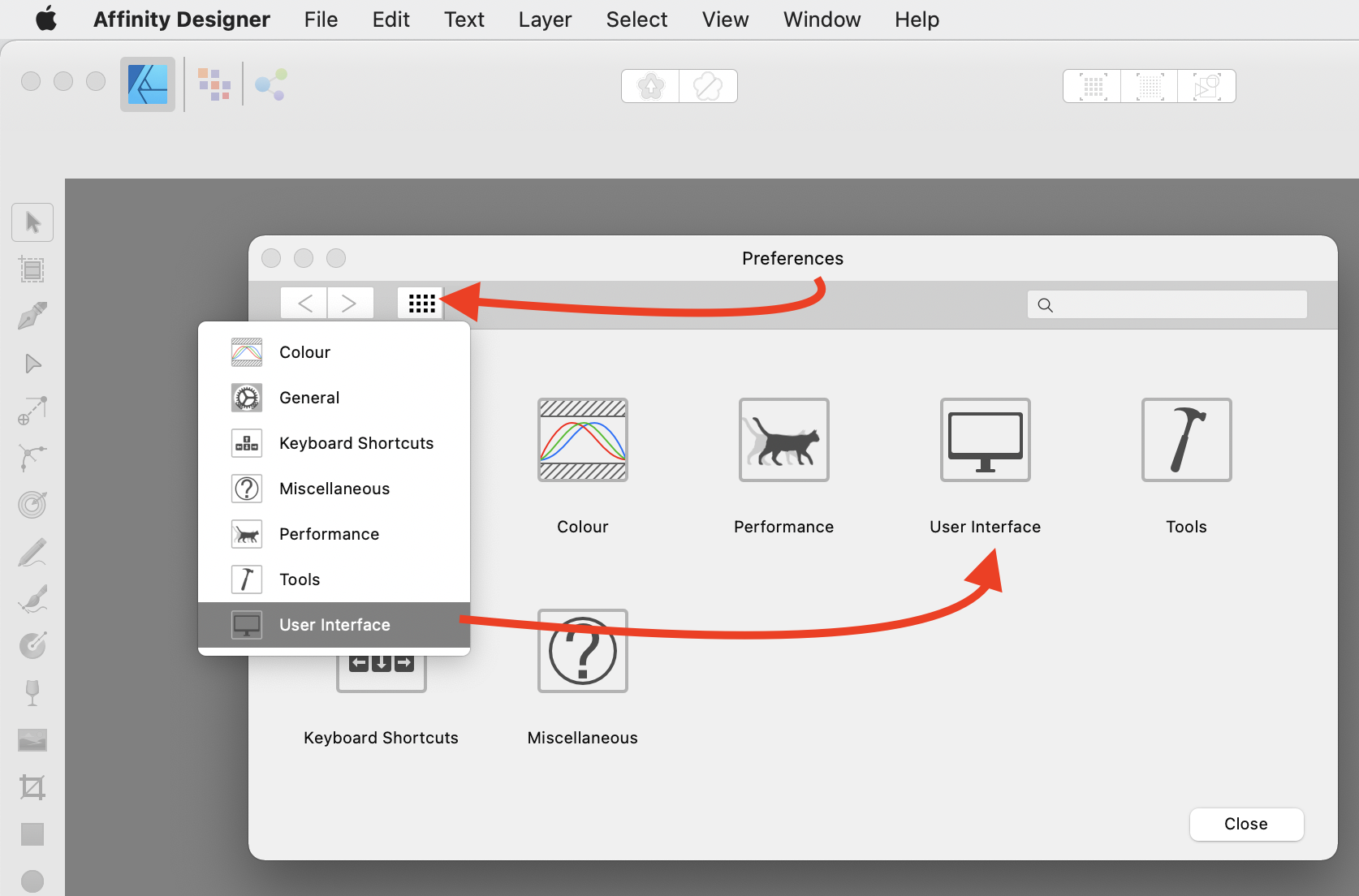Viewport: 1359px width, 896px height.
Task: Select the Fill tool
Action: [x=32, y=646]
